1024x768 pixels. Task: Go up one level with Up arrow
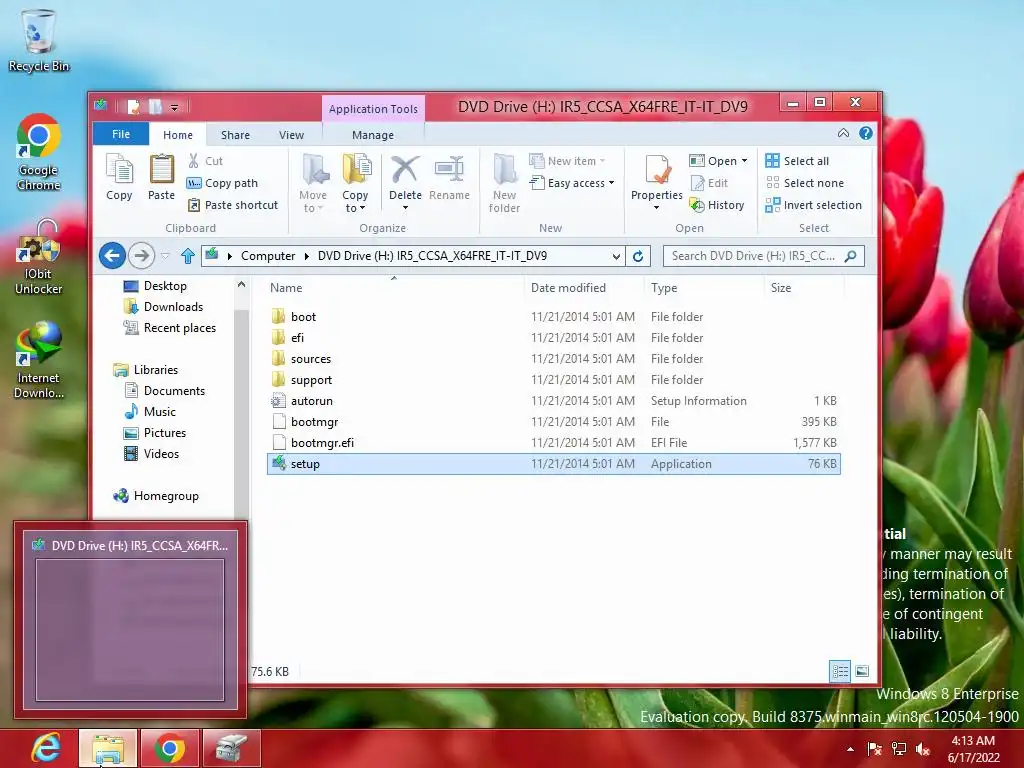[x=188, y=256]
